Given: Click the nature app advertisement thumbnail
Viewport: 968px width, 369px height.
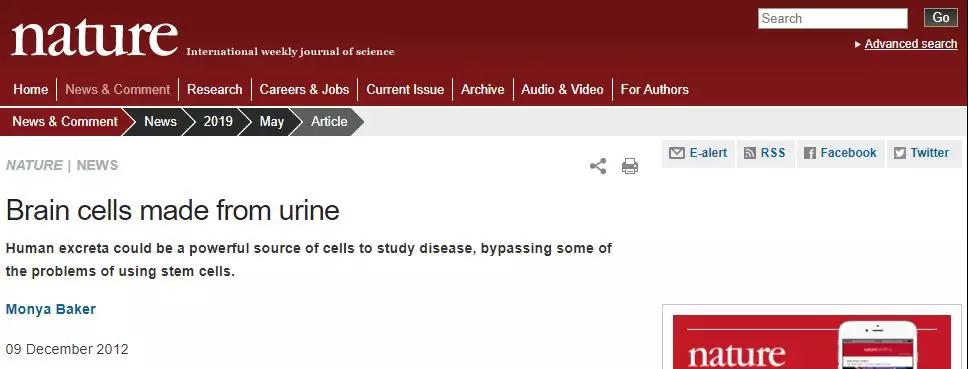Looking at the screenshot, I should (812, 342).
